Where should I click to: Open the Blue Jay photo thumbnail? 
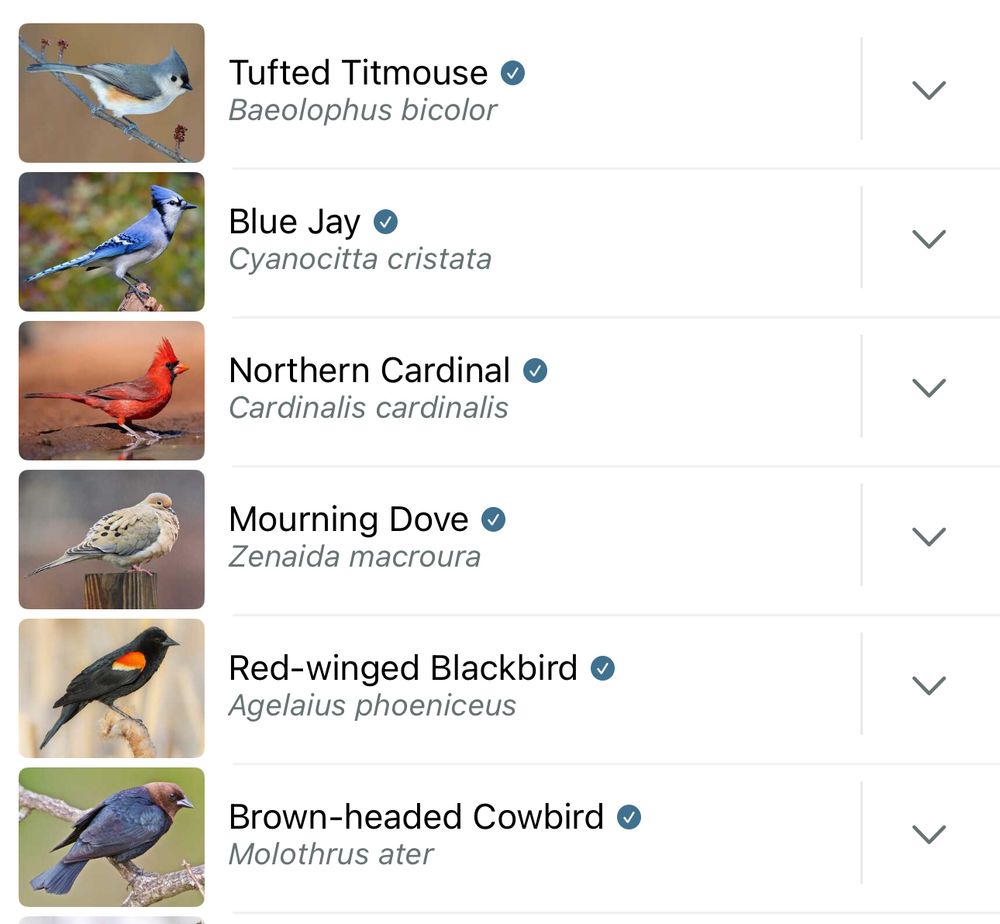pyautogui.click(x=112, y=242)
